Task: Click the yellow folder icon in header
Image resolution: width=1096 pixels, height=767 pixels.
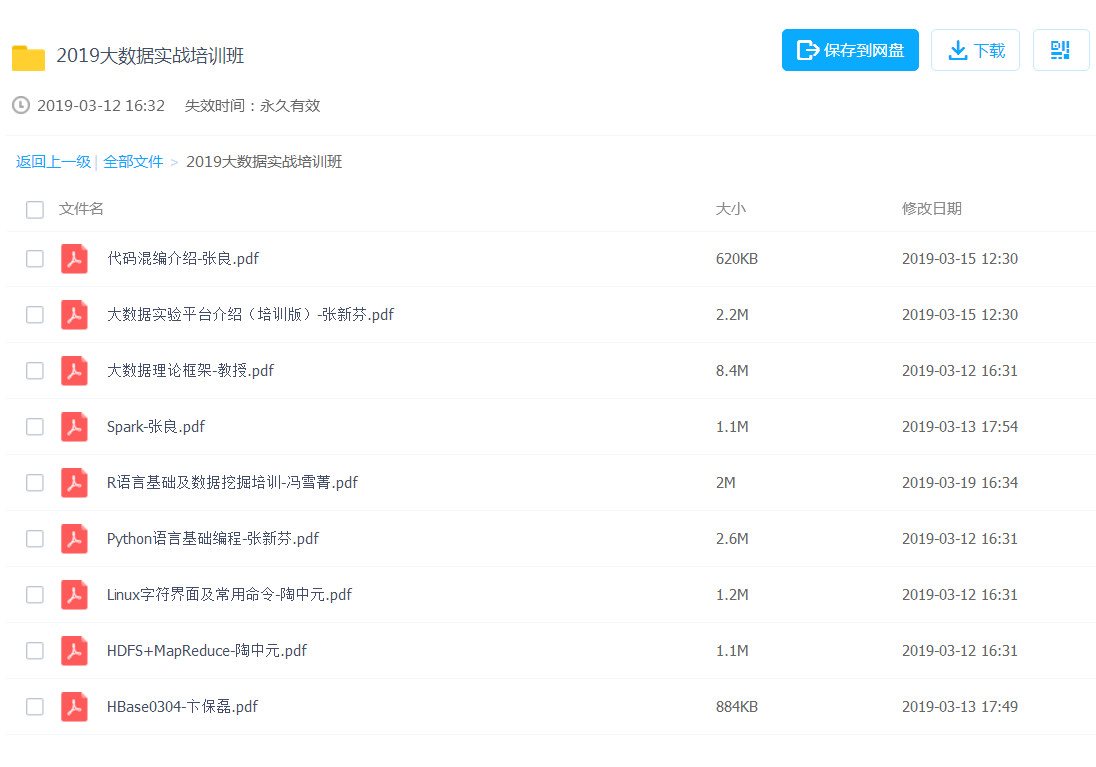Action: (x=28, y=58)
